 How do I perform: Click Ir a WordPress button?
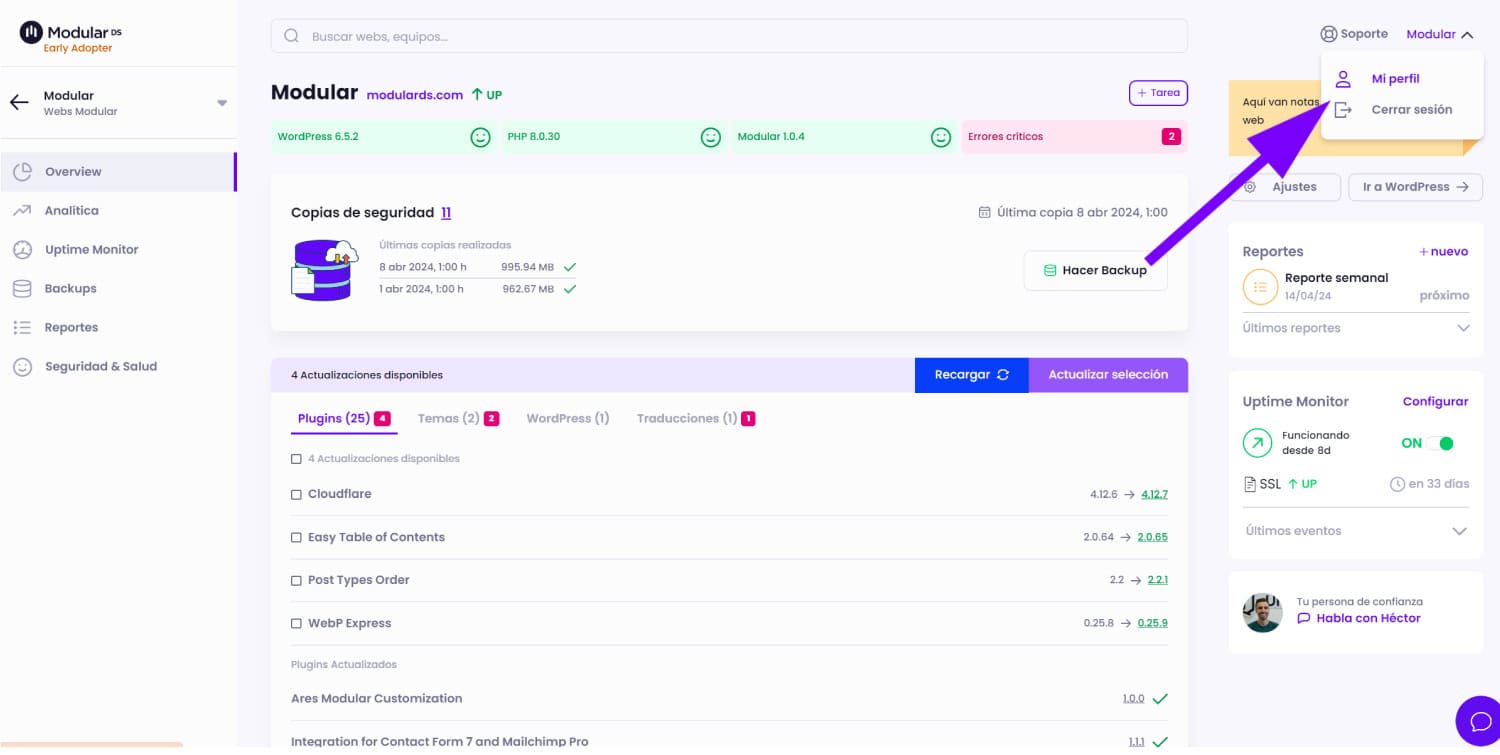point(1415,187)
